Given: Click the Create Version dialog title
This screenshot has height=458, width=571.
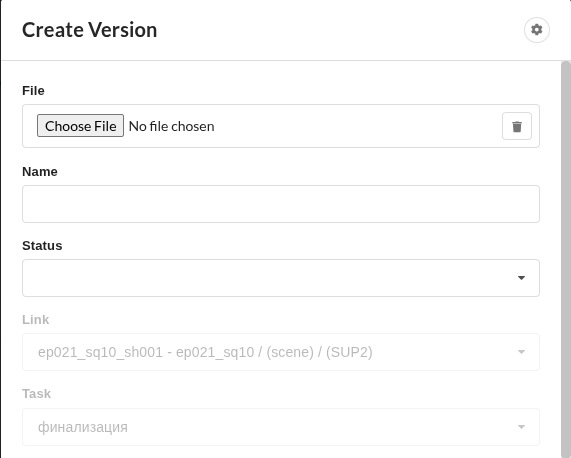Looking at the screenshot, I should tap(90, 30).
